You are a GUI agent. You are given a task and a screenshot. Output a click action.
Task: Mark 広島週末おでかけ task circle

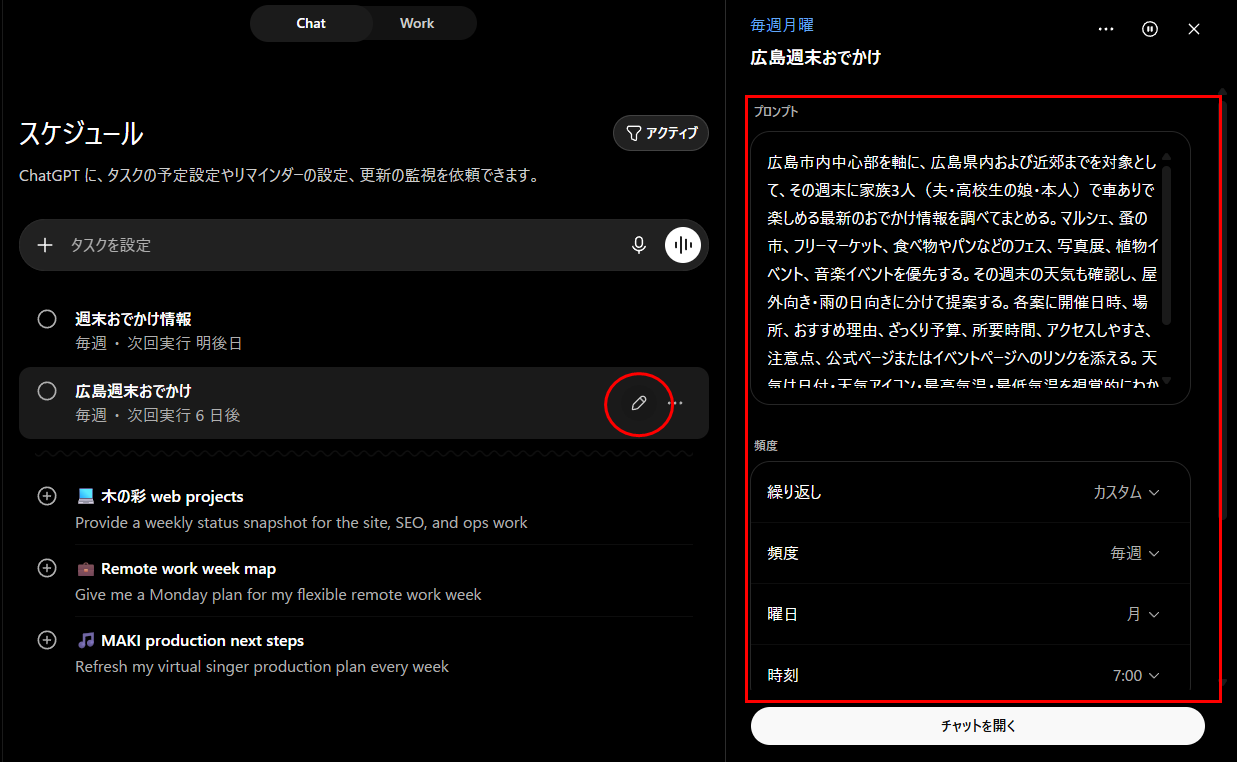pyautogui.click(x=47, y=391)
